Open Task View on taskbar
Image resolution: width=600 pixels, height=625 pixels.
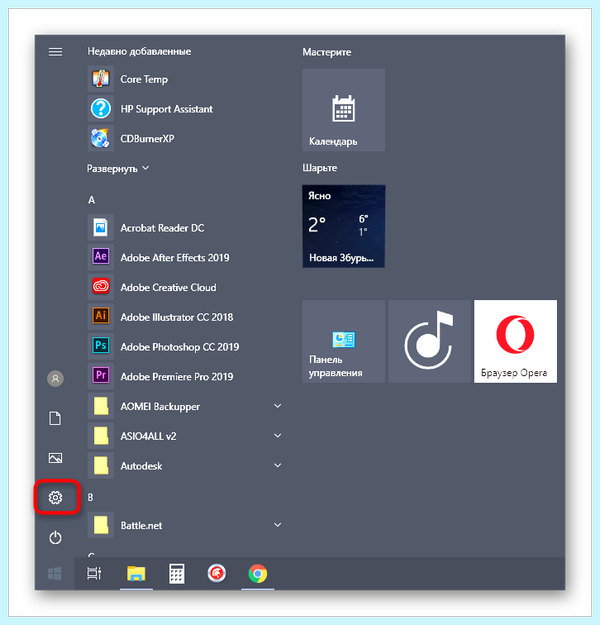pyautogui.click(x=94, y=574)
